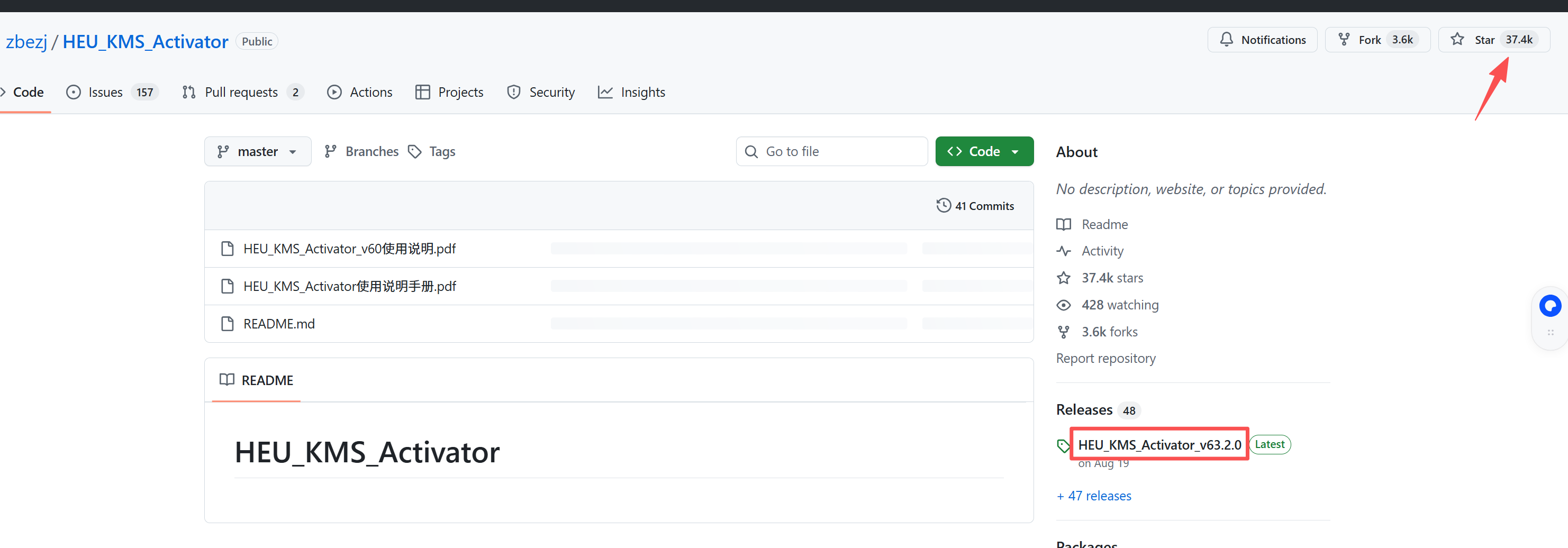Open HEU_KMS_Activator_v60使用说明.pdf file

pos(349,249)
